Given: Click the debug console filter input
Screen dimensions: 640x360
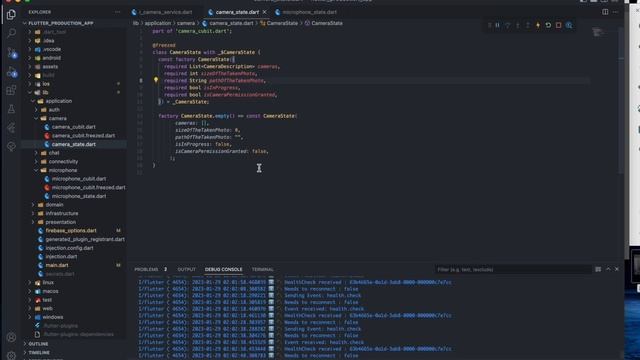Looking at the screenshot, I should coord(513,269).
